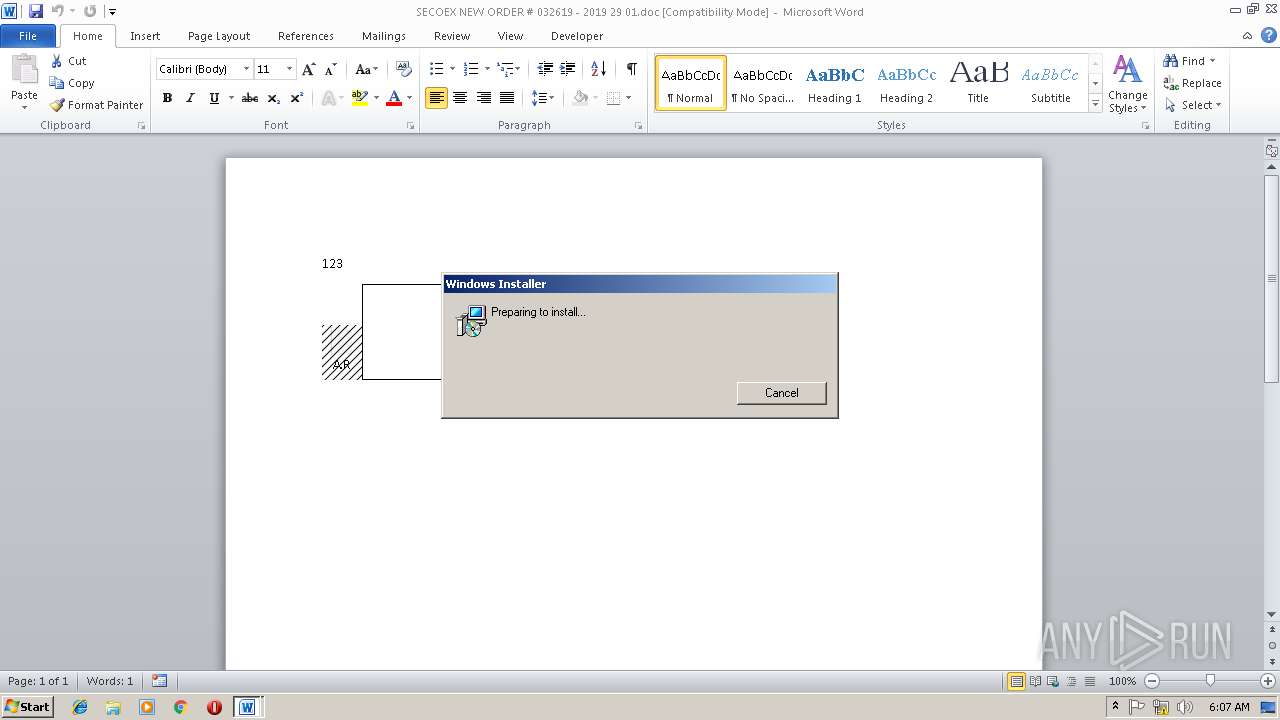Viewport: 1280px width, 720px height.
Task: Increase paragraph indent
Action: [x=567, y=69]
